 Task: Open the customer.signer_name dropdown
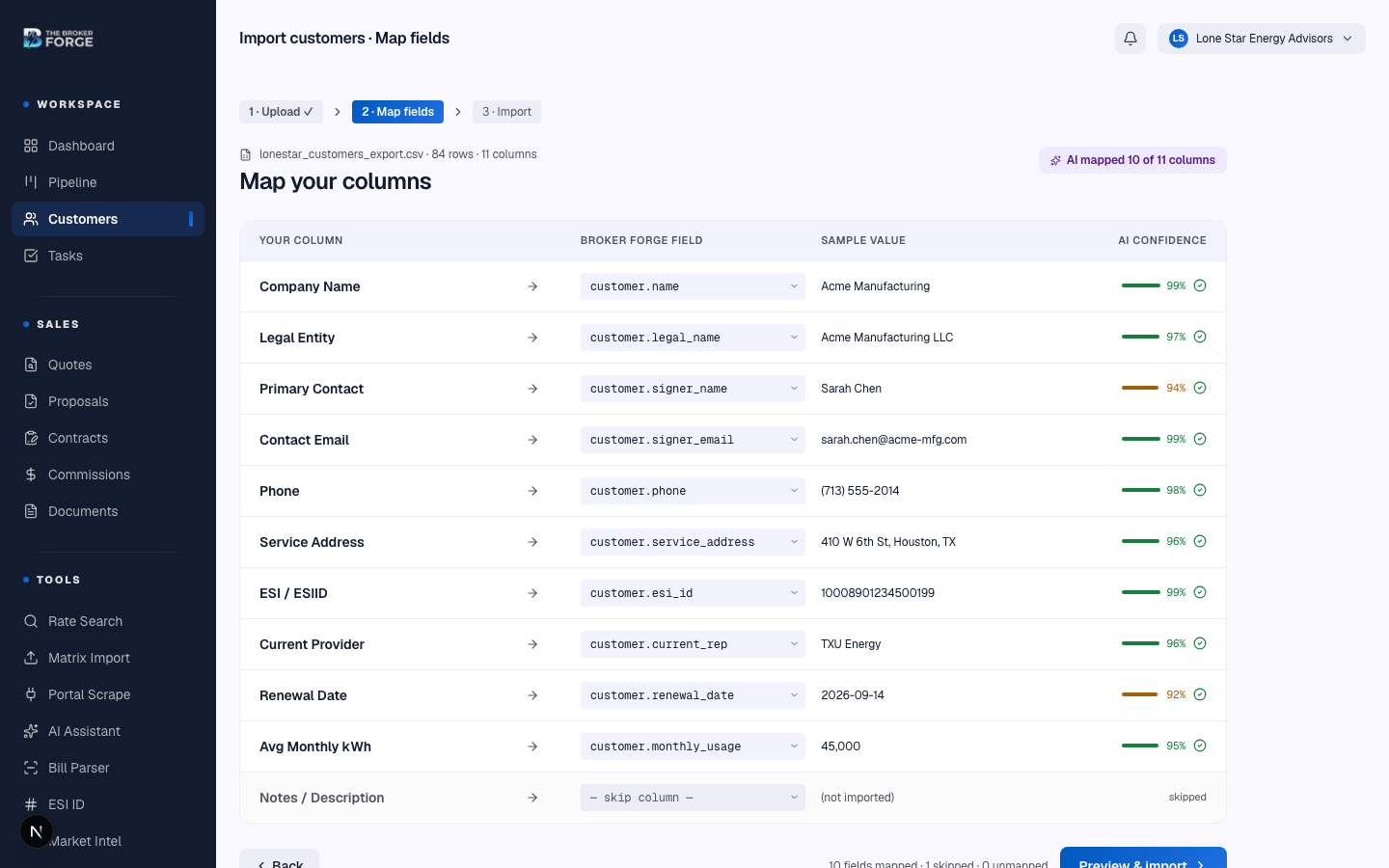click(693, 389)
